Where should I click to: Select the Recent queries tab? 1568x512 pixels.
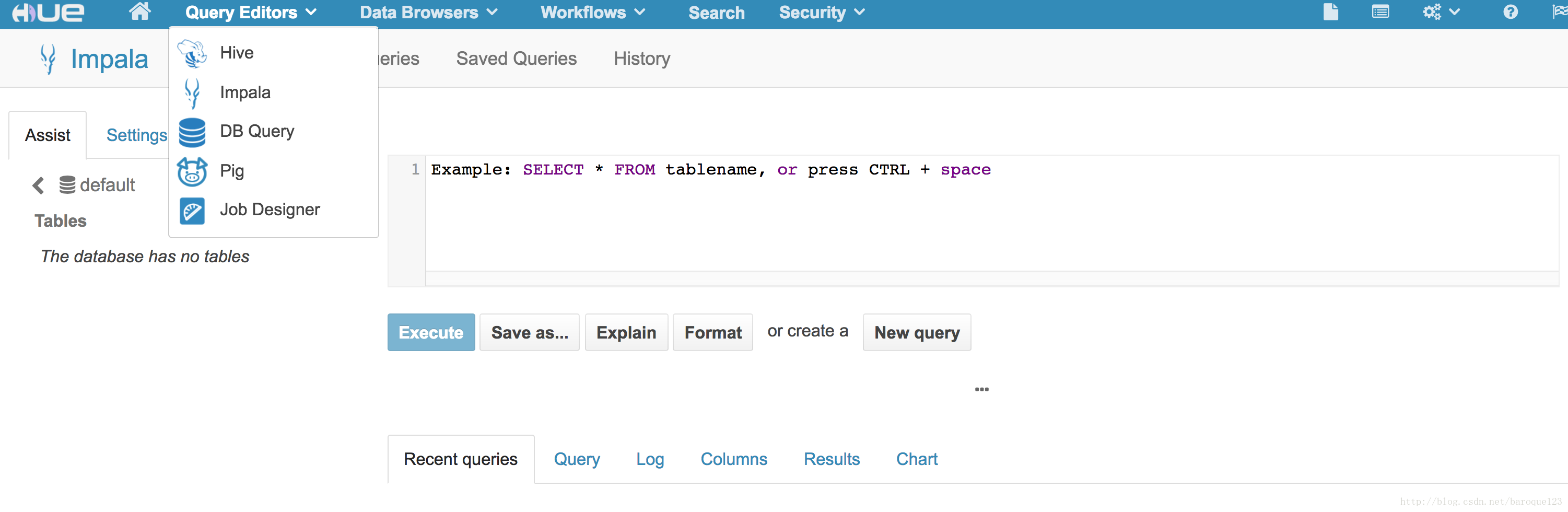[x=461, y=459]
